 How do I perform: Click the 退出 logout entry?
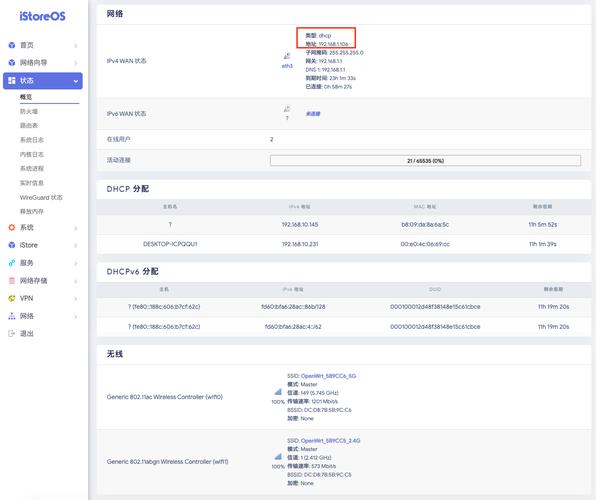(27, 333)
